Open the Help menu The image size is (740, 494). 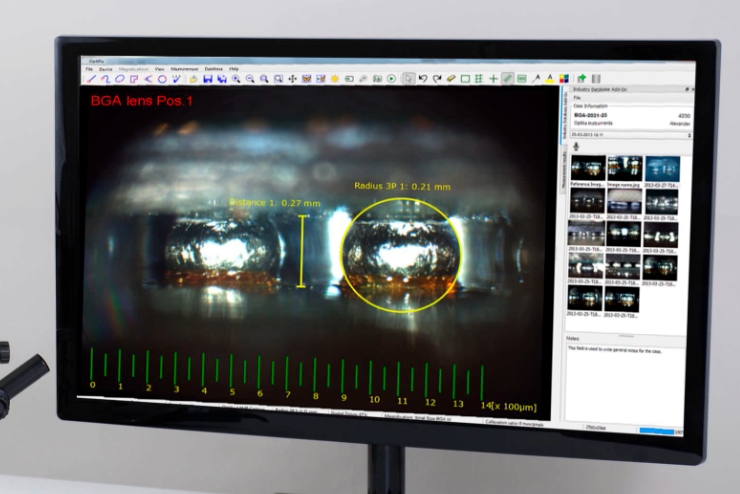coord(234,69)
